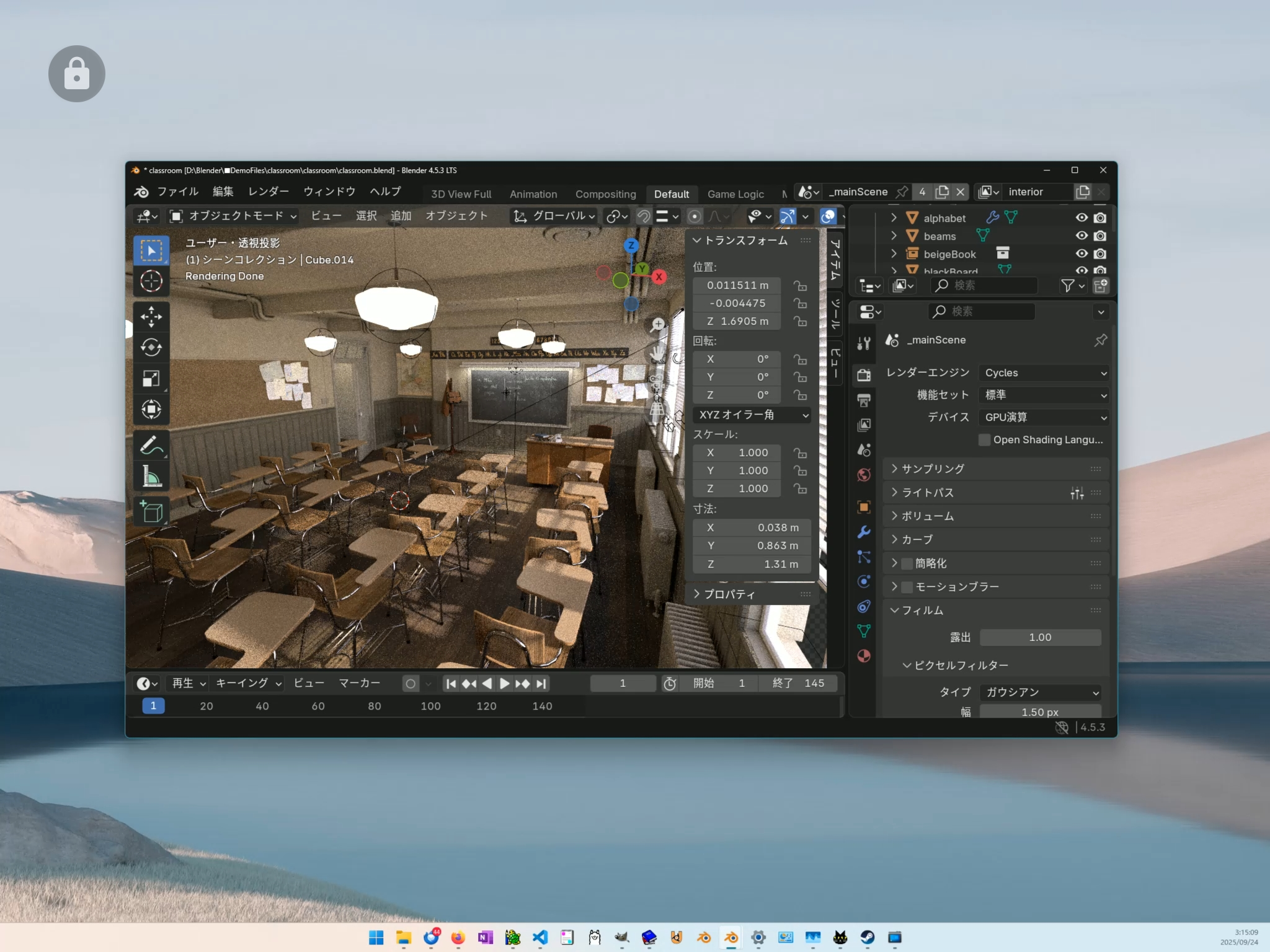This screenshot has height=952, width=1270.
Task: Select the Move tool in the toolbar
Action: tap(151, 317)
